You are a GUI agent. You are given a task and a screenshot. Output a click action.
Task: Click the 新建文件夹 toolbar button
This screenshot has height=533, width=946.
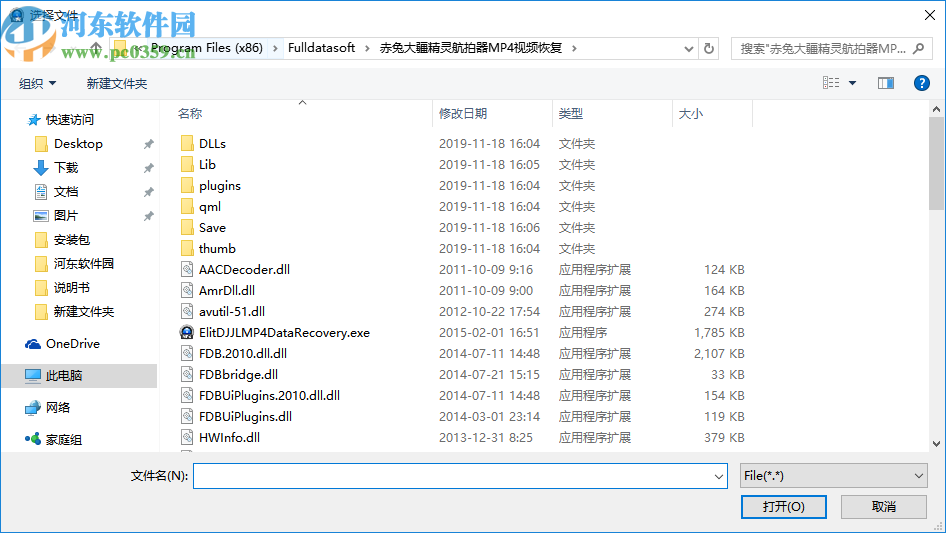pos(116,83)
